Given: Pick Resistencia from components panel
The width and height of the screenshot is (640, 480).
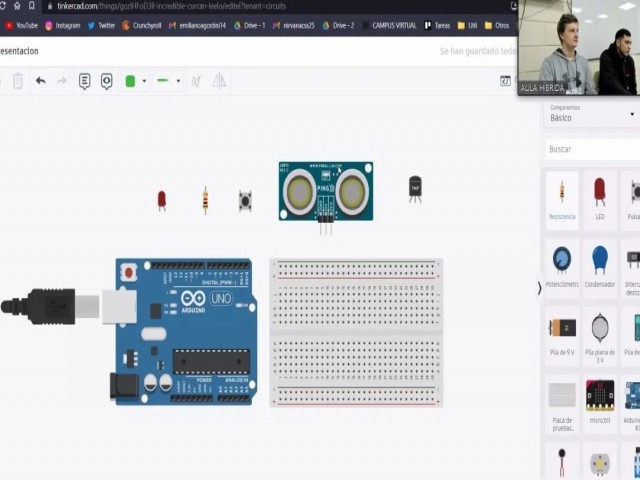Looking at the screenshot, I should pyautogui.click(x=562, y=200).
